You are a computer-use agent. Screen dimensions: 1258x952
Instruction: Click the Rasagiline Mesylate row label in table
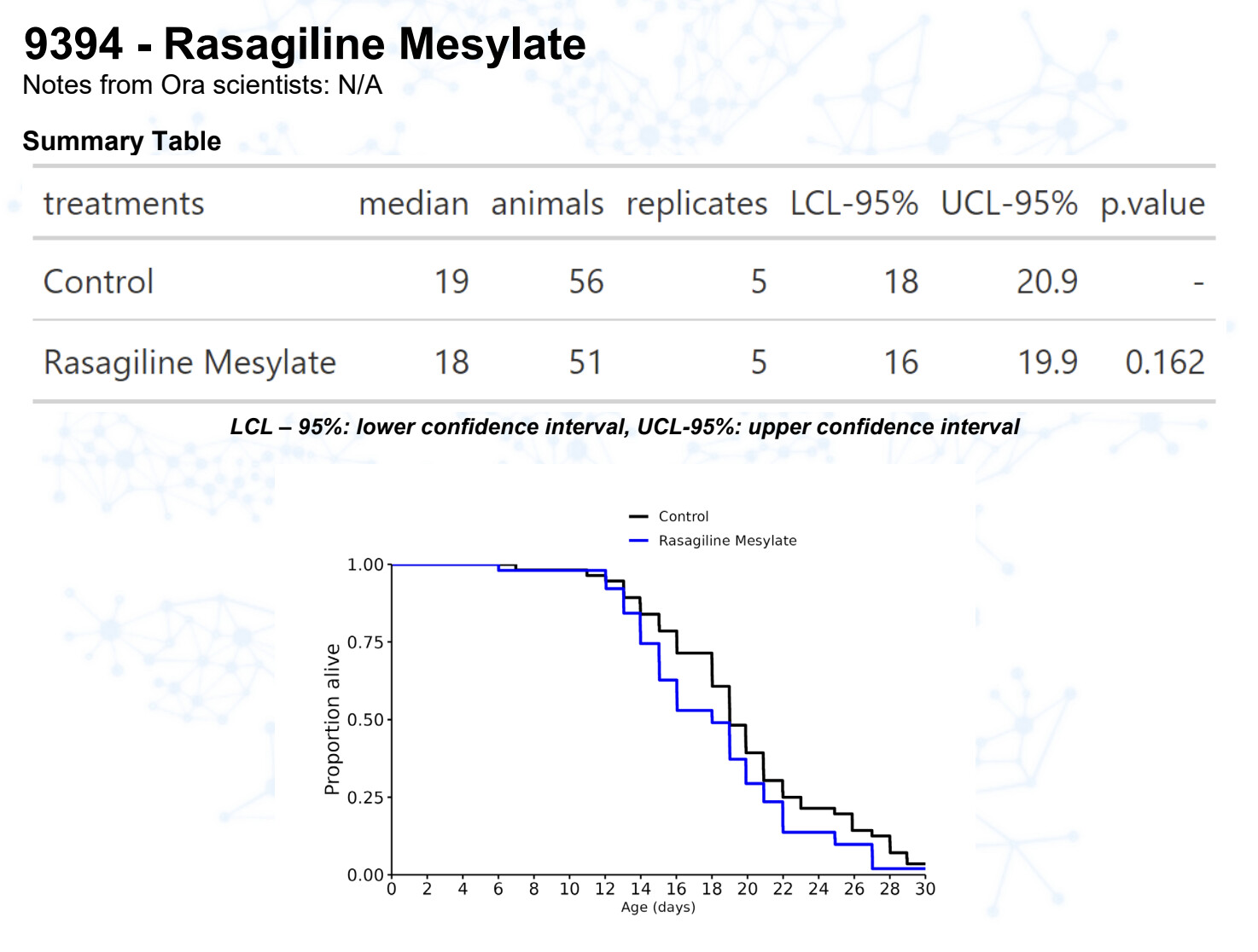(x=189, y=363)
